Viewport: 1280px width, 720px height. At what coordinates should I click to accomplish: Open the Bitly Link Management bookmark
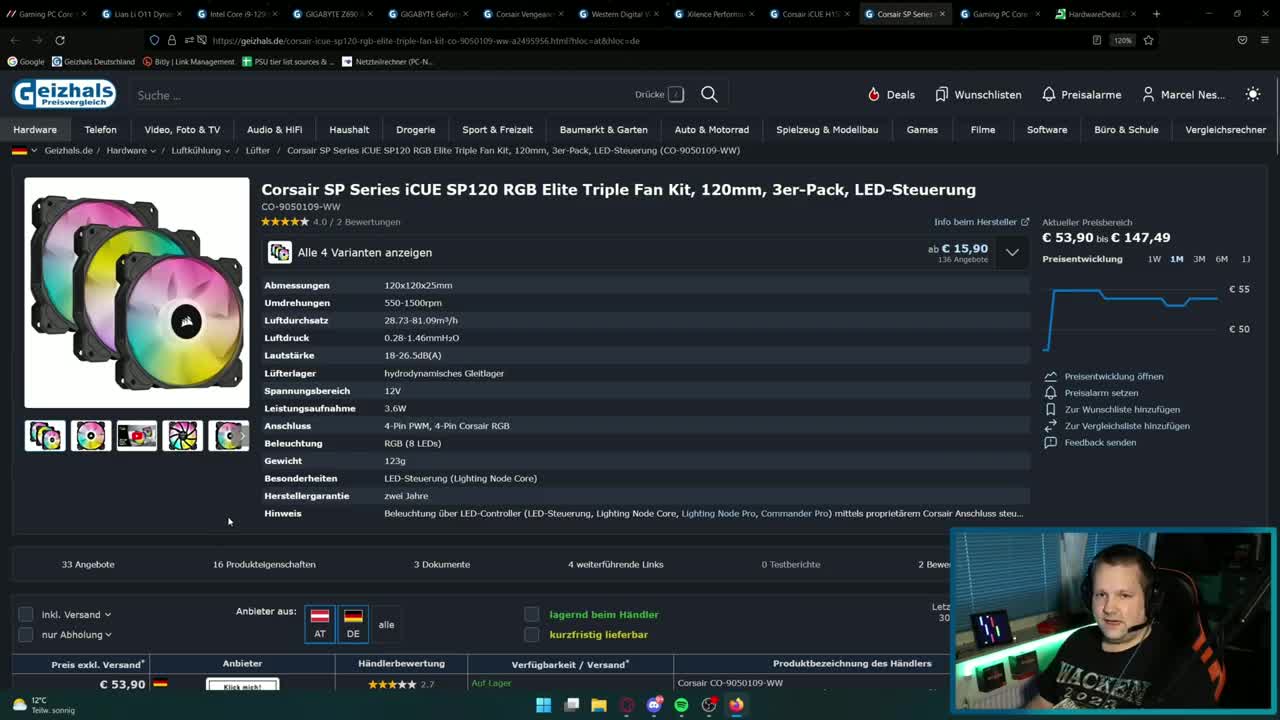[188, 61]
